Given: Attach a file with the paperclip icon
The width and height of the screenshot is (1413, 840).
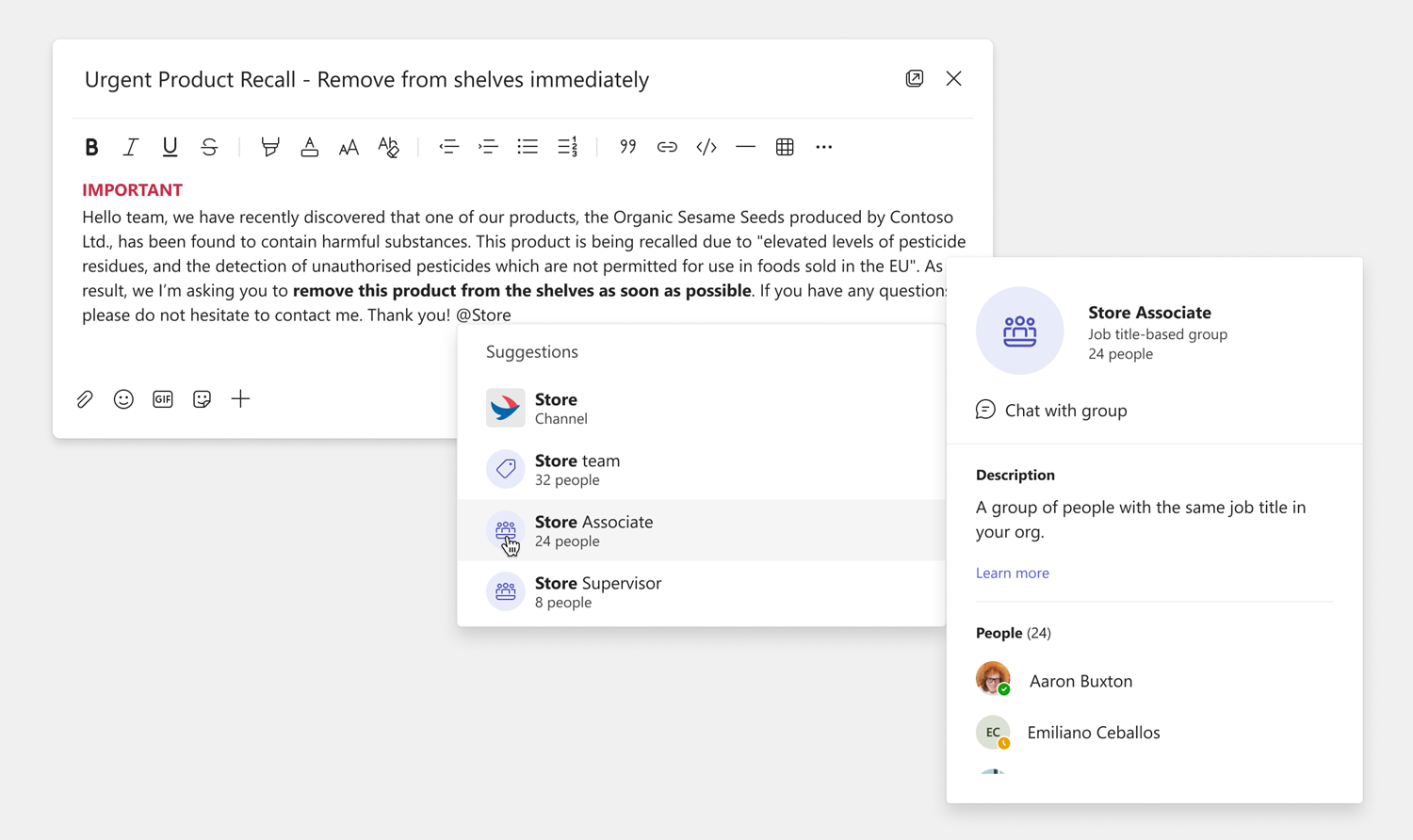Looking at the screenshot, I should [84, 399].
